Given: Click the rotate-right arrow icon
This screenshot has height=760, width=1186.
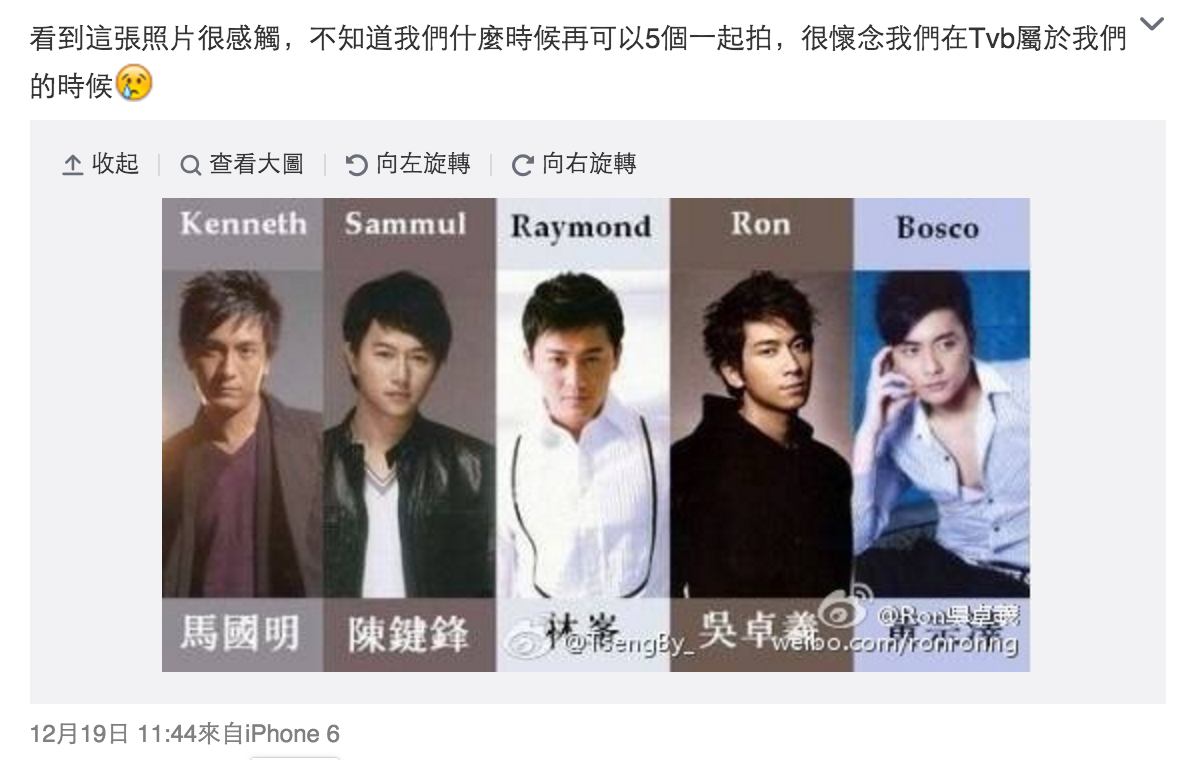Looking at the screenshot, I should [x=523, y=164].
